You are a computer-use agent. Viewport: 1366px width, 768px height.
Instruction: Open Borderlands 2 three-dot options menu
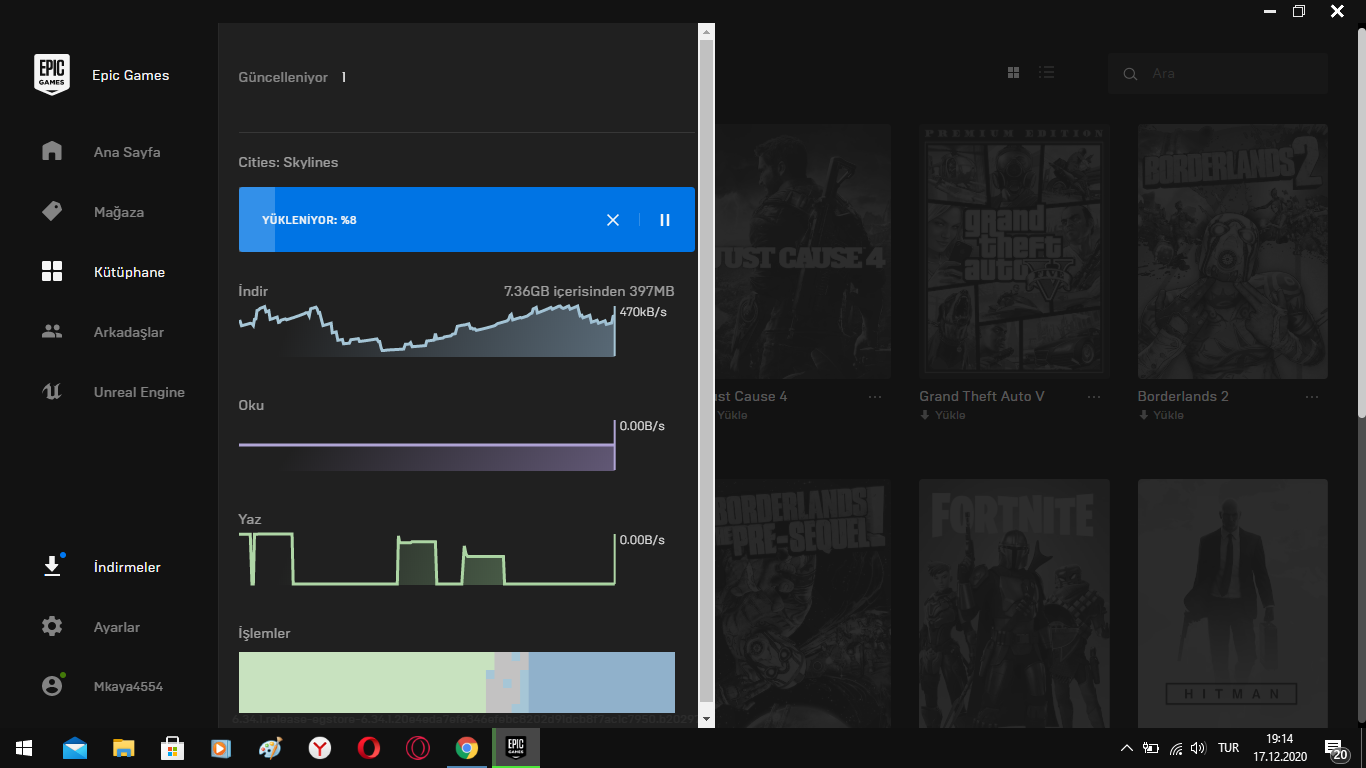[1312, 397]
